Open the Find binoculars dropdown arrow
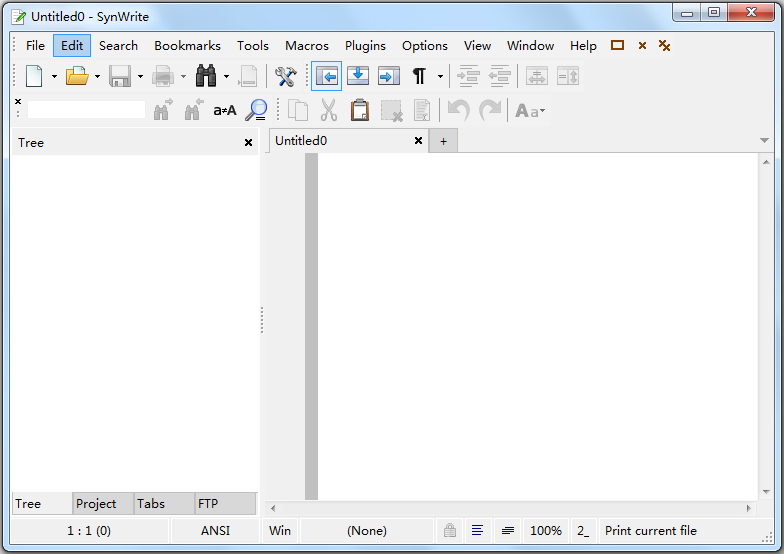Viewport: 784px width, 554px height. pos(226,76)
